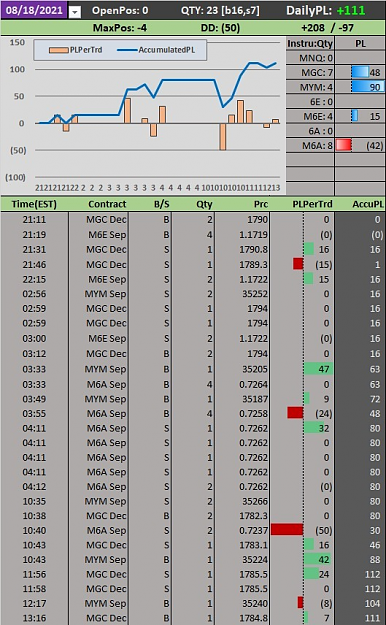
Task: Click the AccuPL 104 cell
Action: click(x=360, y=603)
